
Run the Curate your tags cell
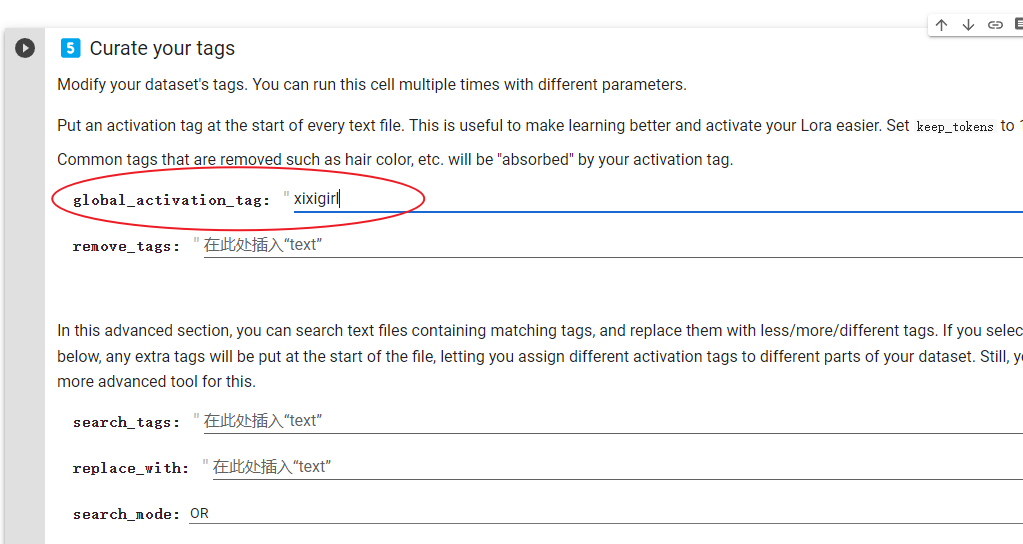coord(25,48)
